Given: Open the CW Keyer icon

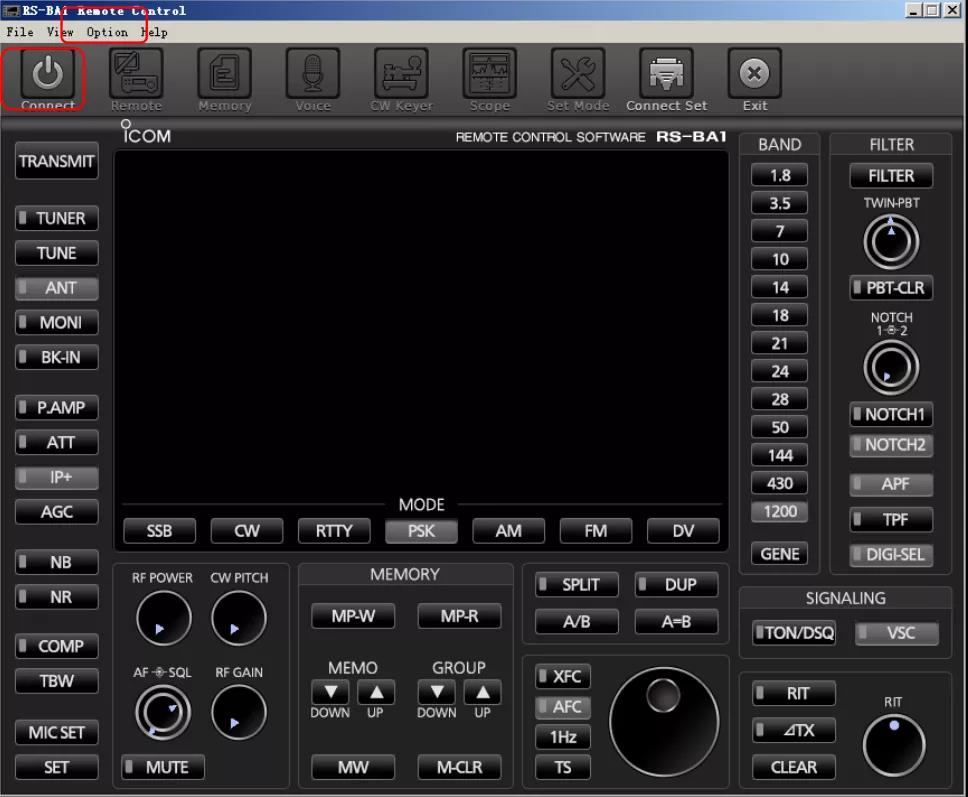Looking at the screenshot, I should [401, 74].
